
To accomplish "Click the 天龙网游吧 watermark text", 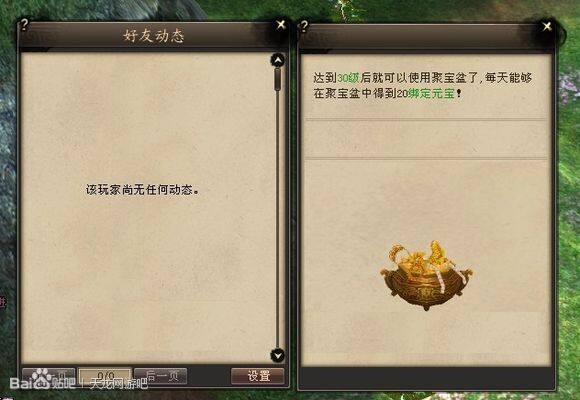I will coord(119,384).
